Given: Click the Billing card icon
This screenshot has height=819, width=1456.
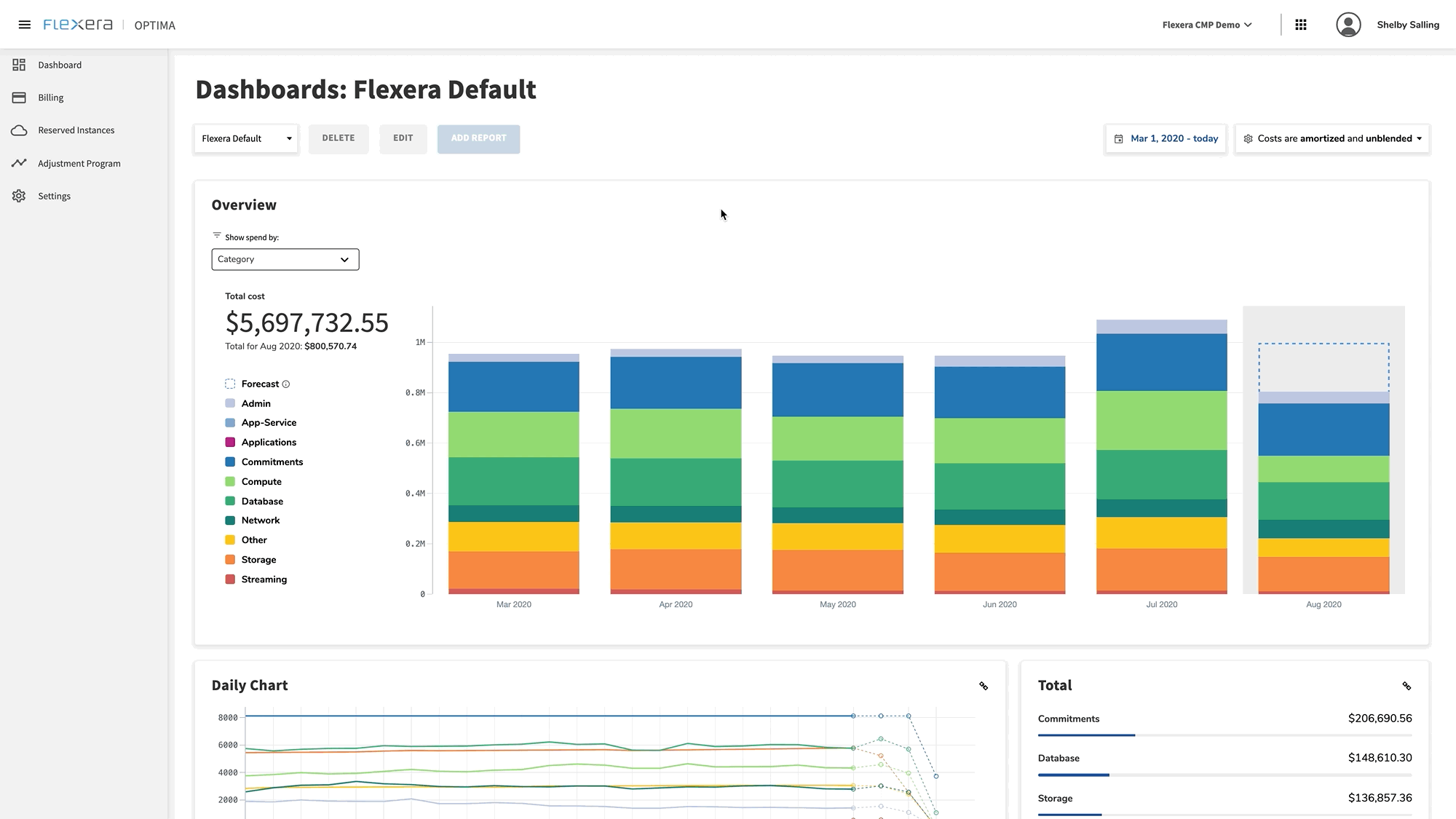Looking at the screenshot, I should [19, 98].
